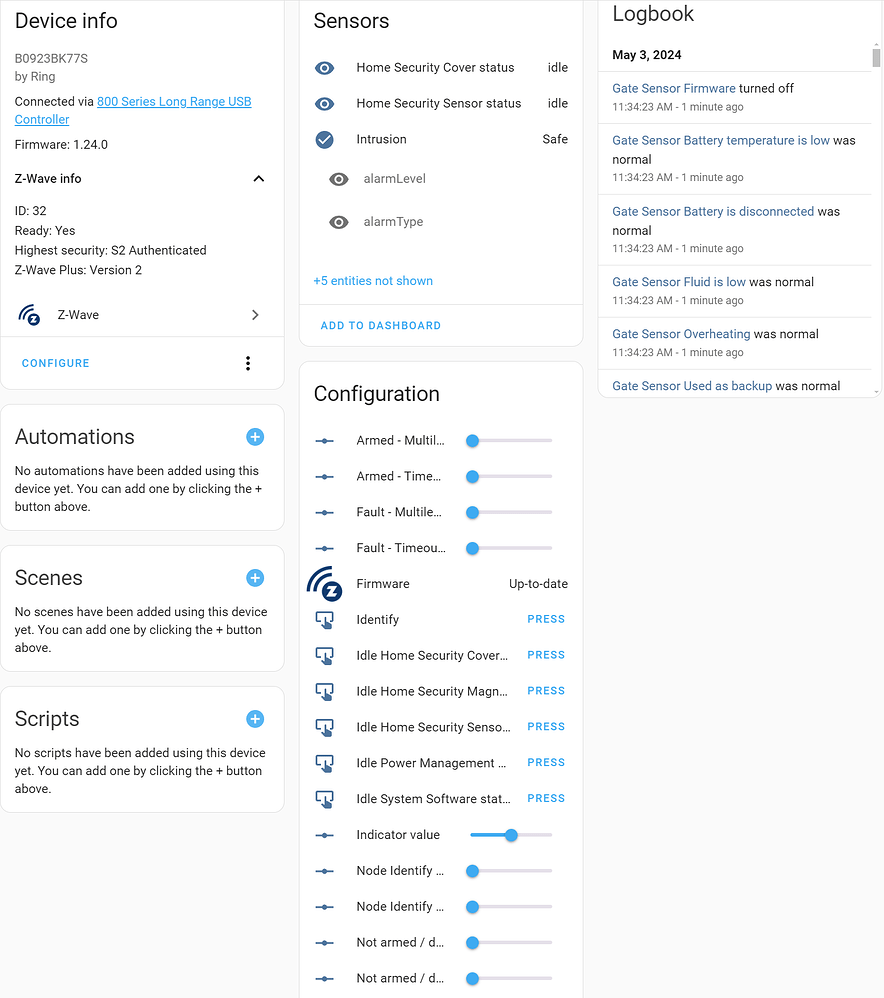Open the three-dot overflow menu near Configure

click(x=247, y=363)
